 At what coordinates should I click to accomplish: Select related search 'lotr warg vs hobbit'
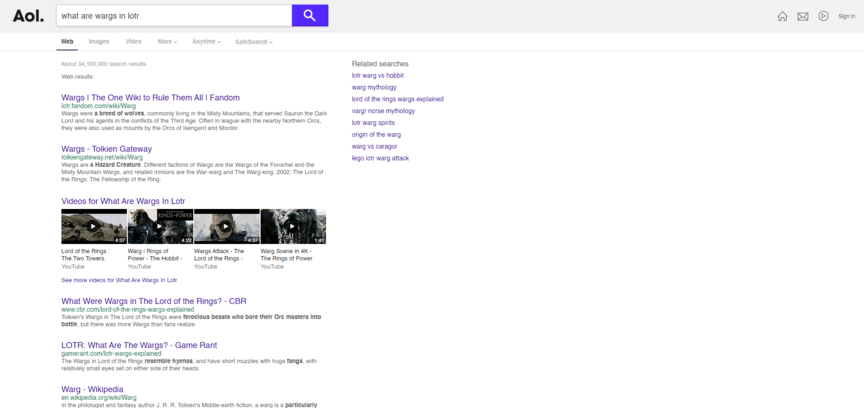377,76
